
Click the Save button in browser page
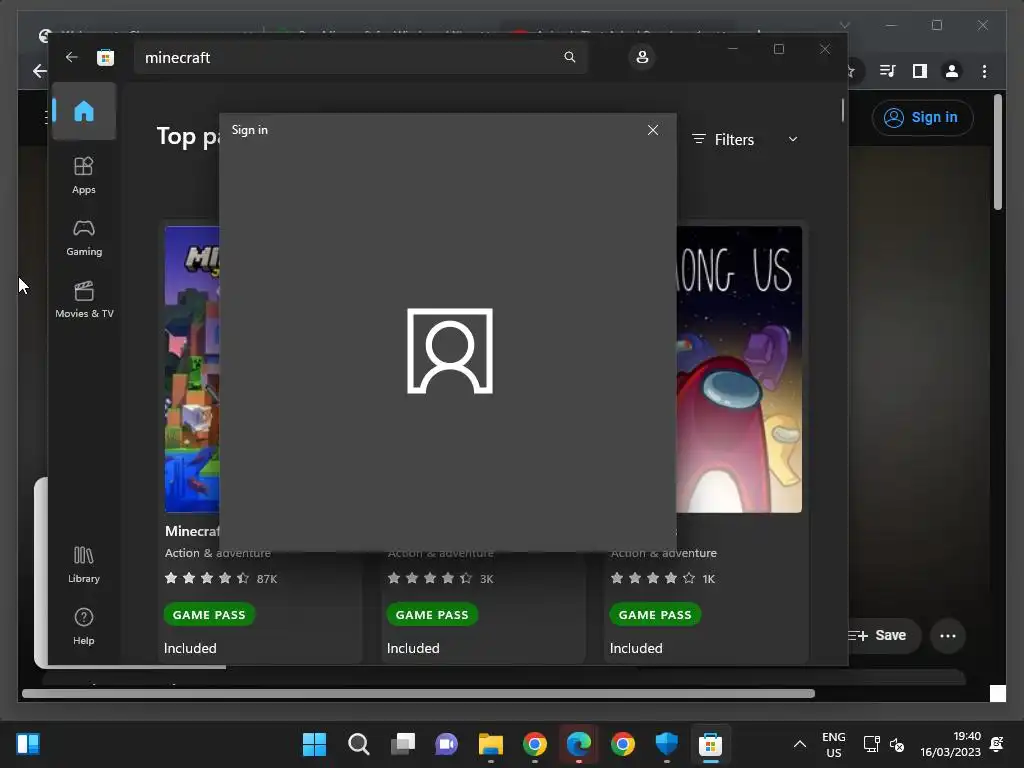point(885,635)
